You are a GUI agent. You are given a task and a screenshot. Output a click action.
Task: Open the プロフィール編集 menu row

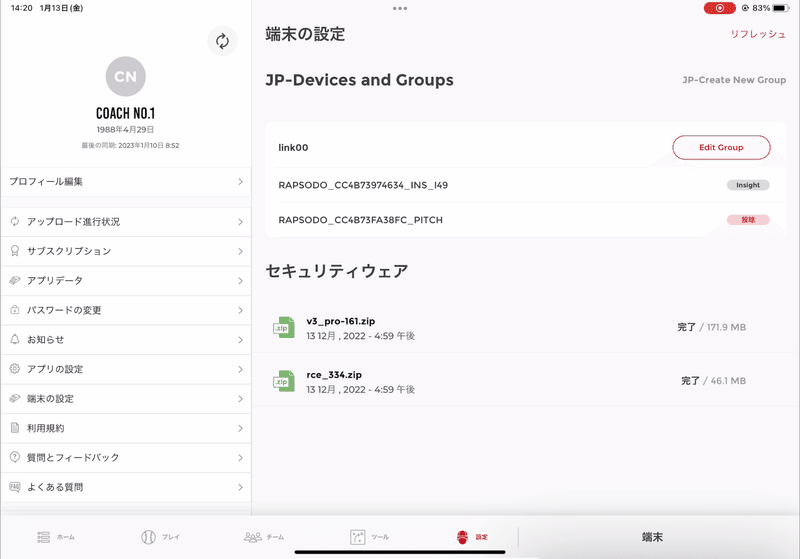(x=126, y=182)
